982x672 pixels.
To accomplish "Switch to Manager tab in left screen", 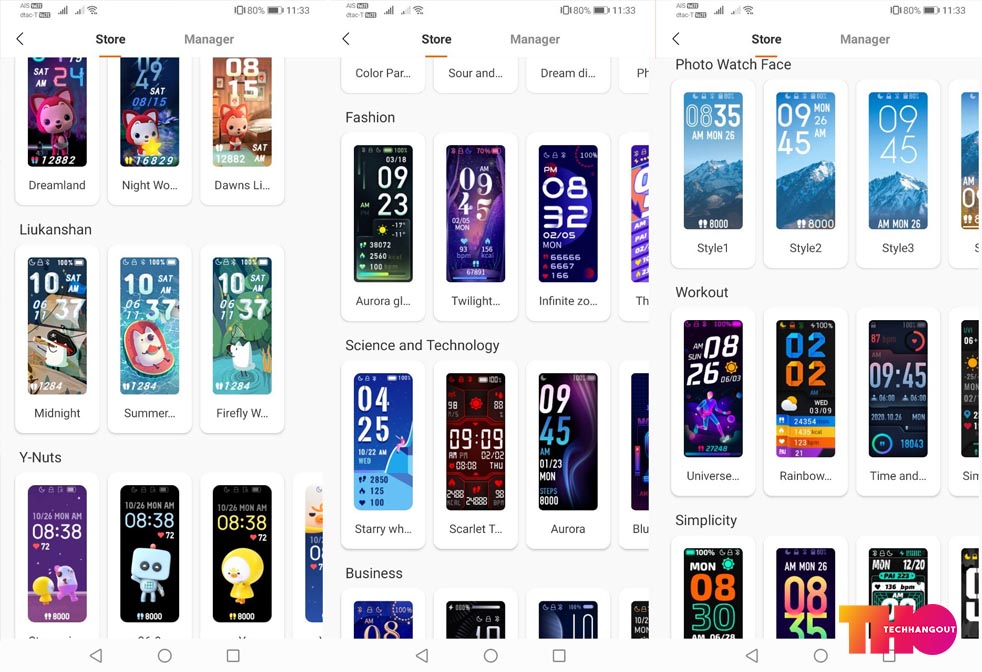I will pos(209,39).
